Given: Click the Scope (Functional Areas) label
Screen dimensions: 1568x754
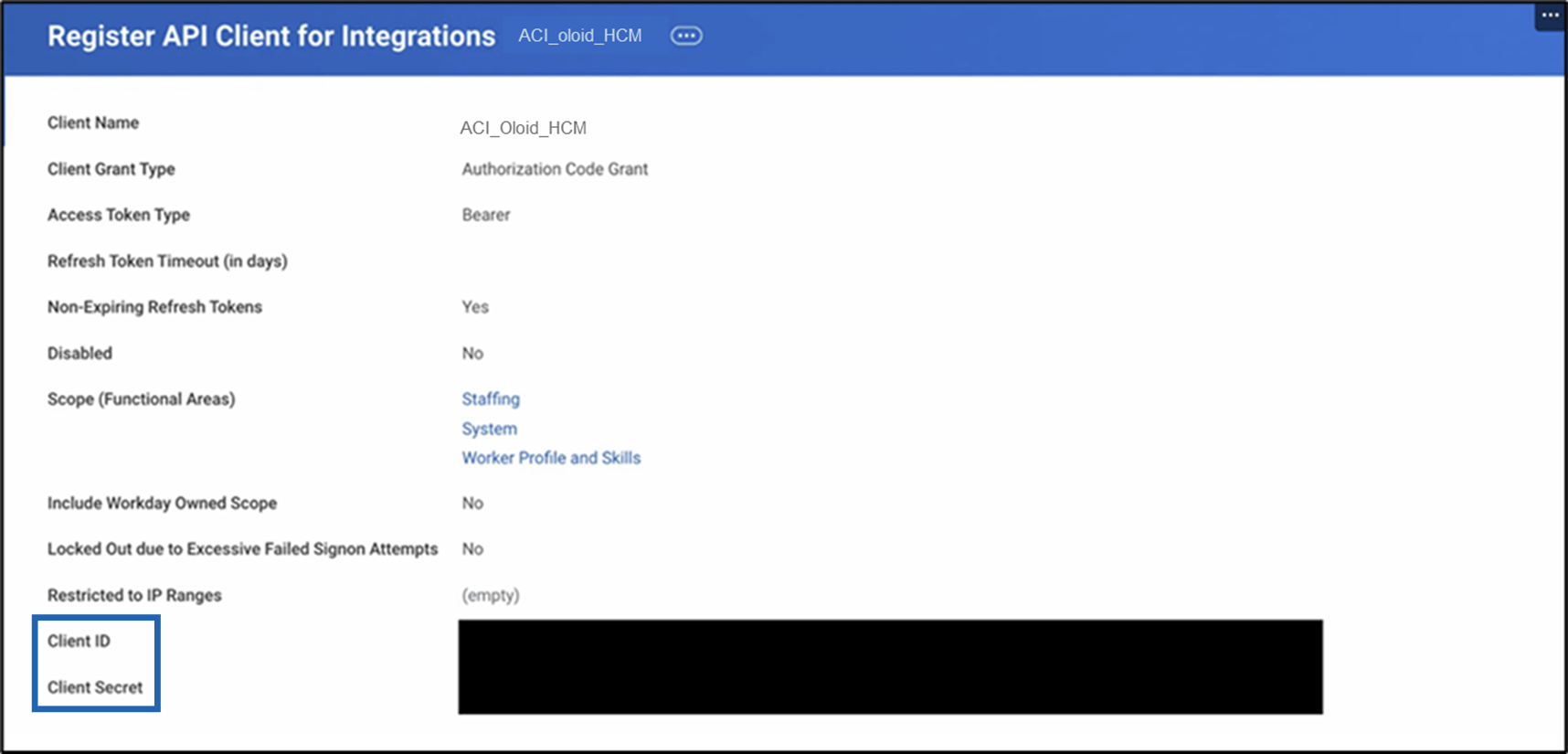Looking at the screenshot, I should click(142, 399).
